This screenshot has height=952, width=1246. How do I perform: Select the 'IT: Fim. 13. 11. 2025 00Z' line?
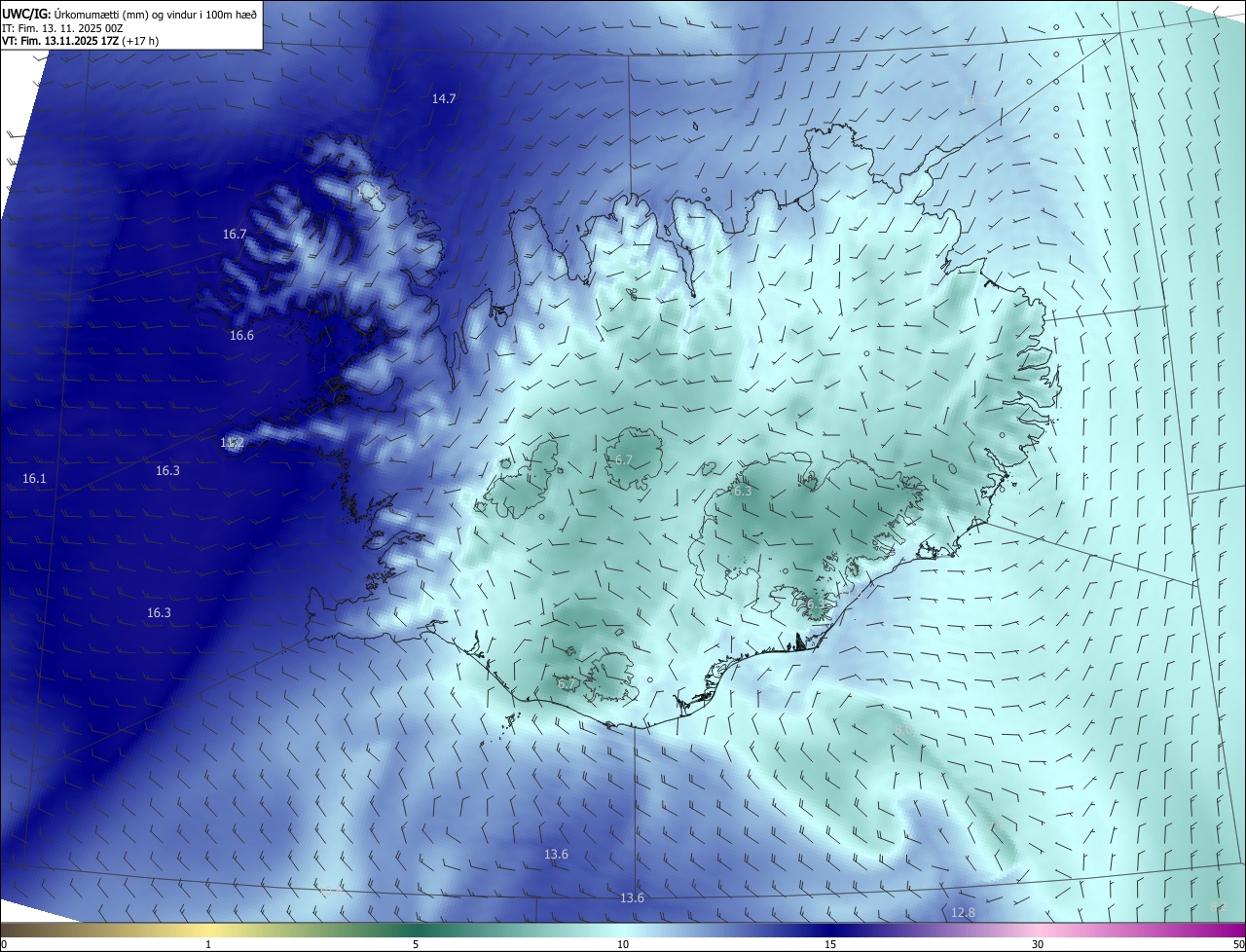point(62,28)
